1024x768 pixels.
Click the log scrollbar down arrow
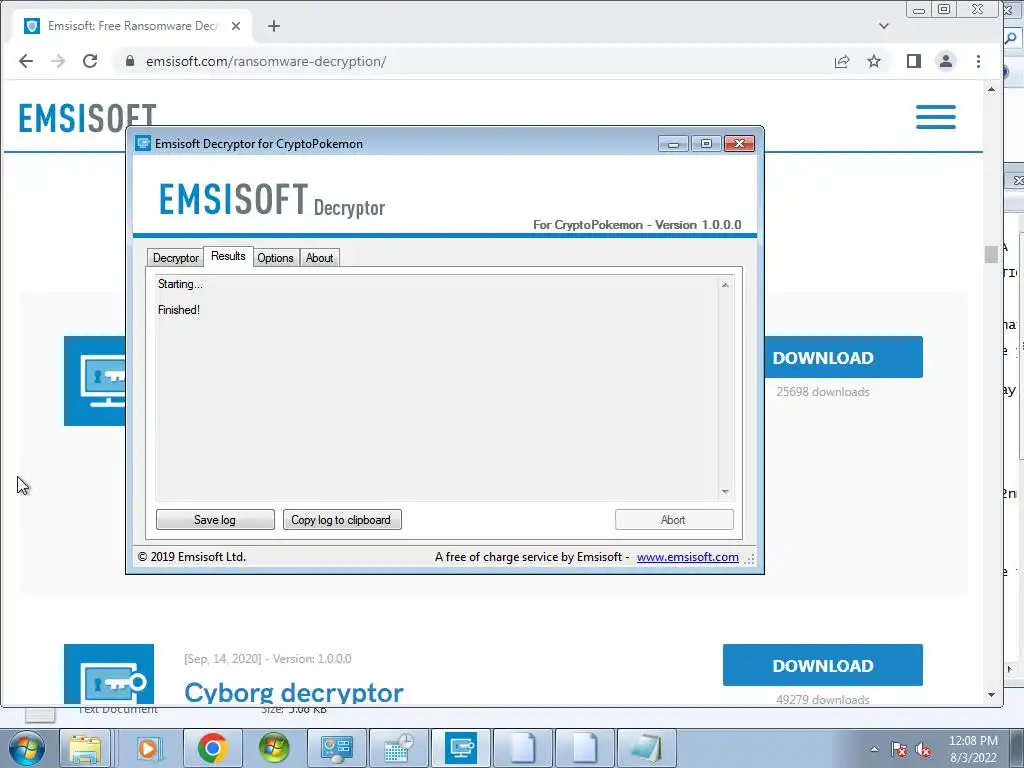(725, 492)
